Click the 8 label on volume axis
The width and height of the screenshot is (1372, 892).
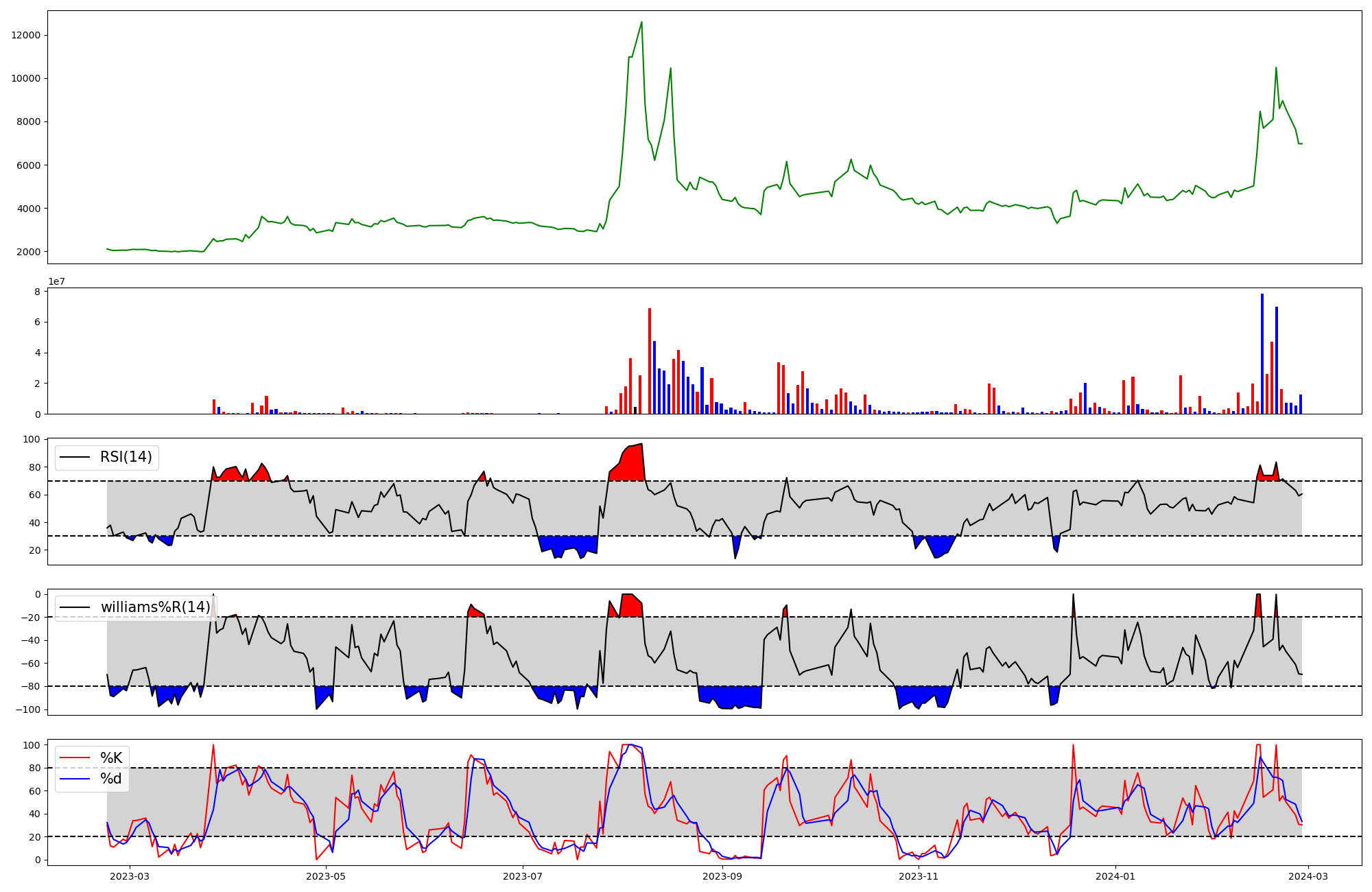(38, 292)
